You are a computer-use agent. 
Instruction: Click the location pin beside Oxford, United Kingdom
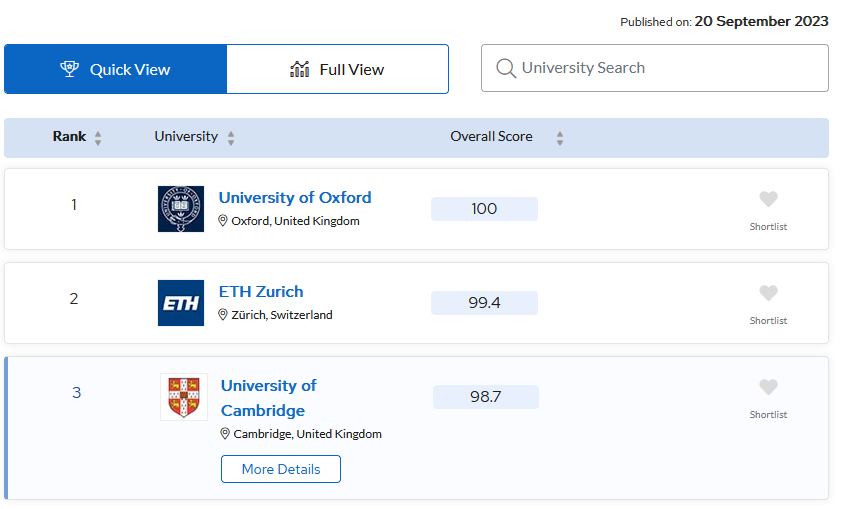pyautogui.click(x=224, y=221)
